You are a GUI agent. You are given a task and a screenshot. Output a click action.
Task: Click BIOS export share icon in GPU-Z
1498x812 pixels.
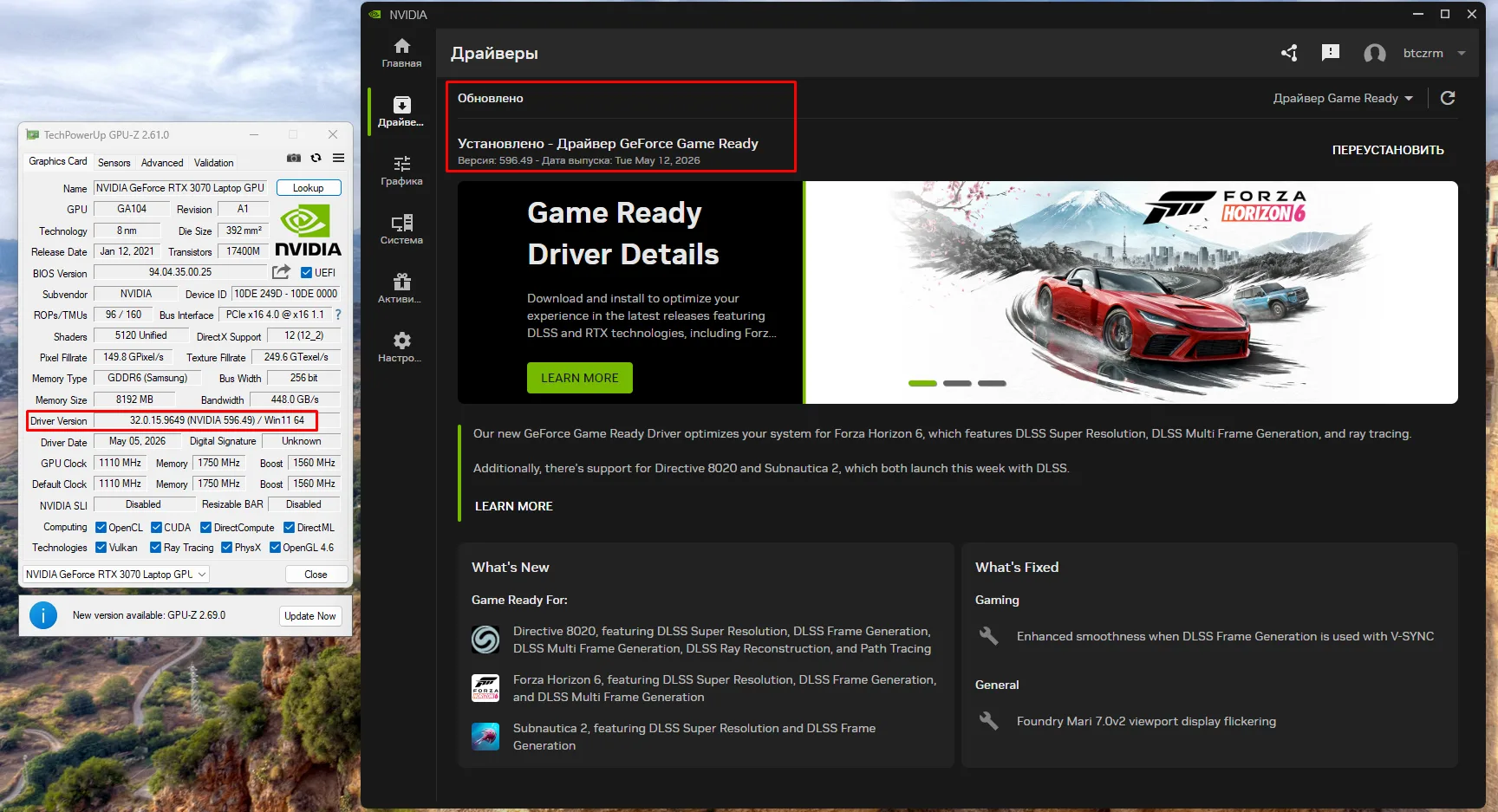(281, 272)
